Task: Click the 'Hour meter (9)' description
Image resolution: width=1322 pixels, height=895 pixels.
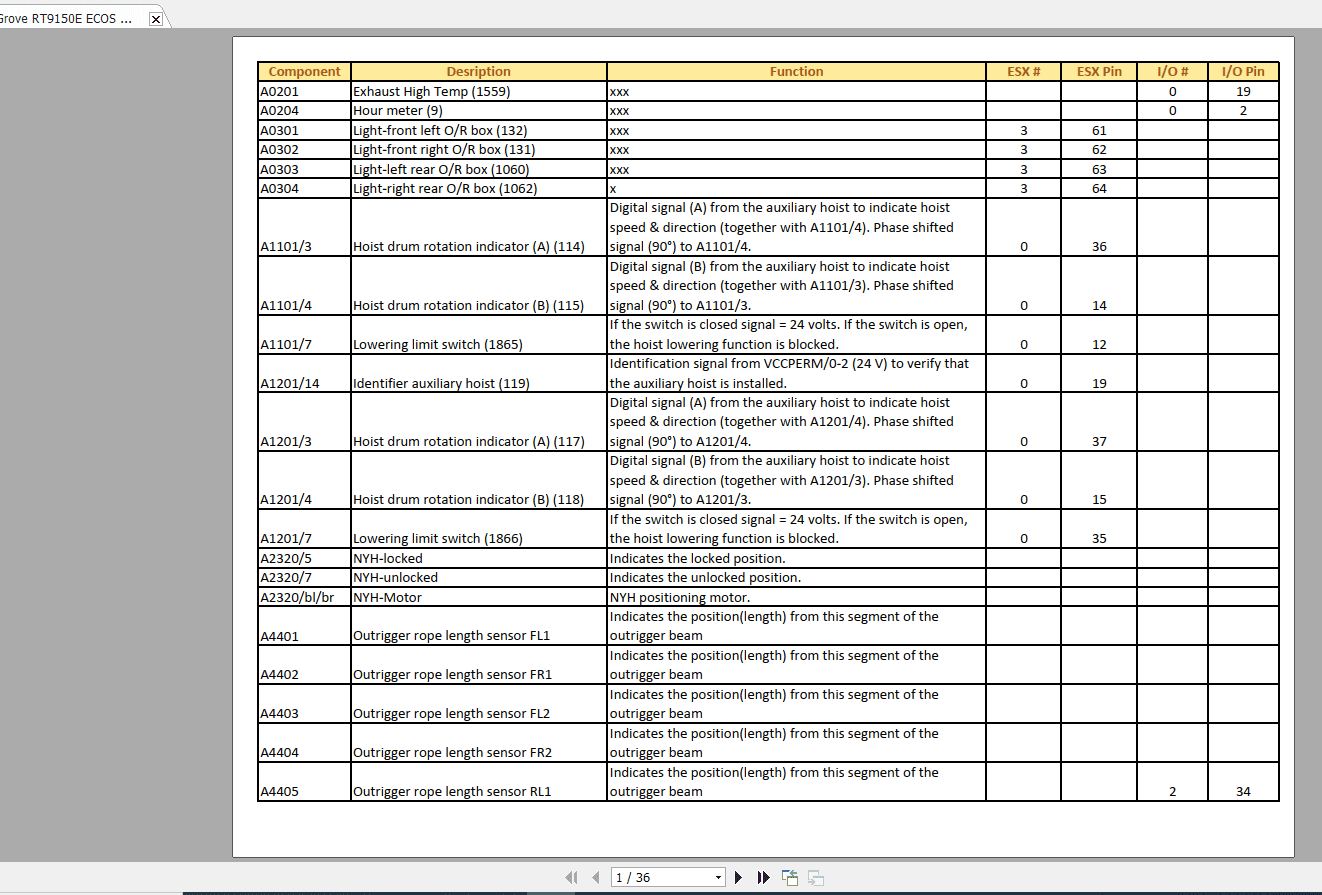Action: [x=398, y=111]
